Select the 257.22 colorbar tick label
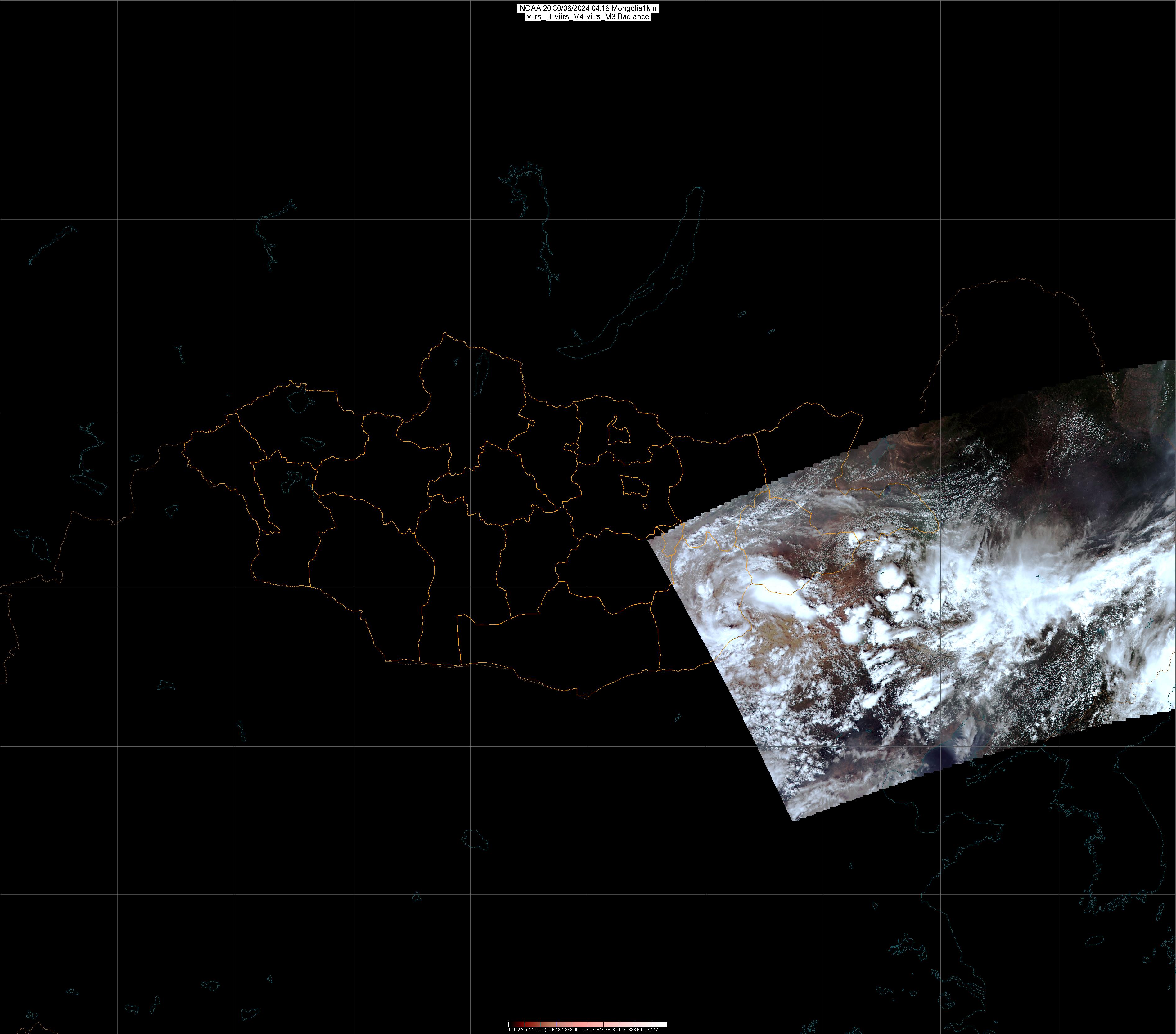The width and height of the screenshot is (1176, 1034). click(x=556, y=1030)
